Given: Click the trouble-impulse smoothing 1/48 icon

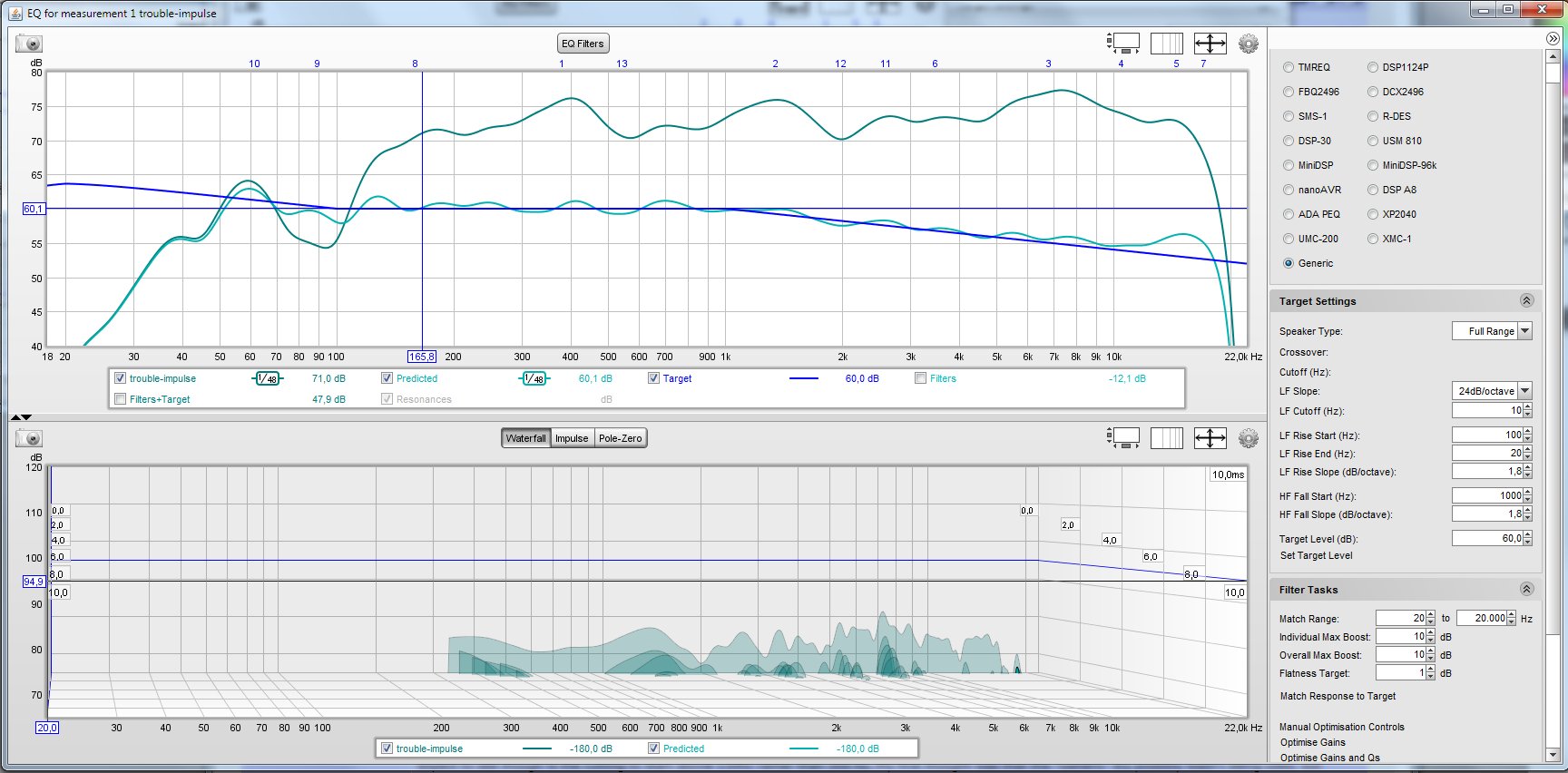Looking at the screenshot, I should click(x=267, y=378).
